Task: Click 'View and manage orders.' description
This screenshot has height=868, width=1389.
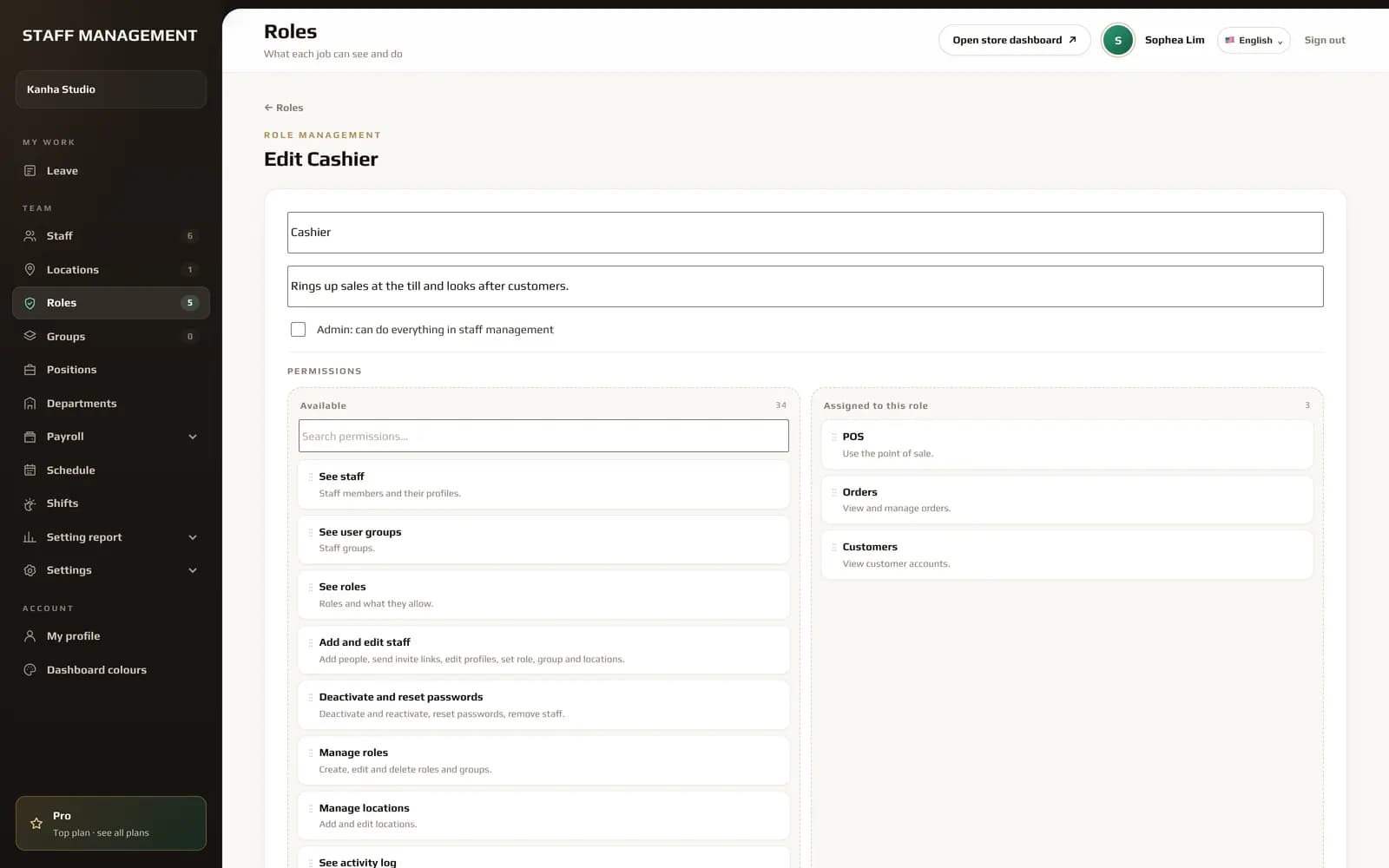Action: [x=896, y=509]
